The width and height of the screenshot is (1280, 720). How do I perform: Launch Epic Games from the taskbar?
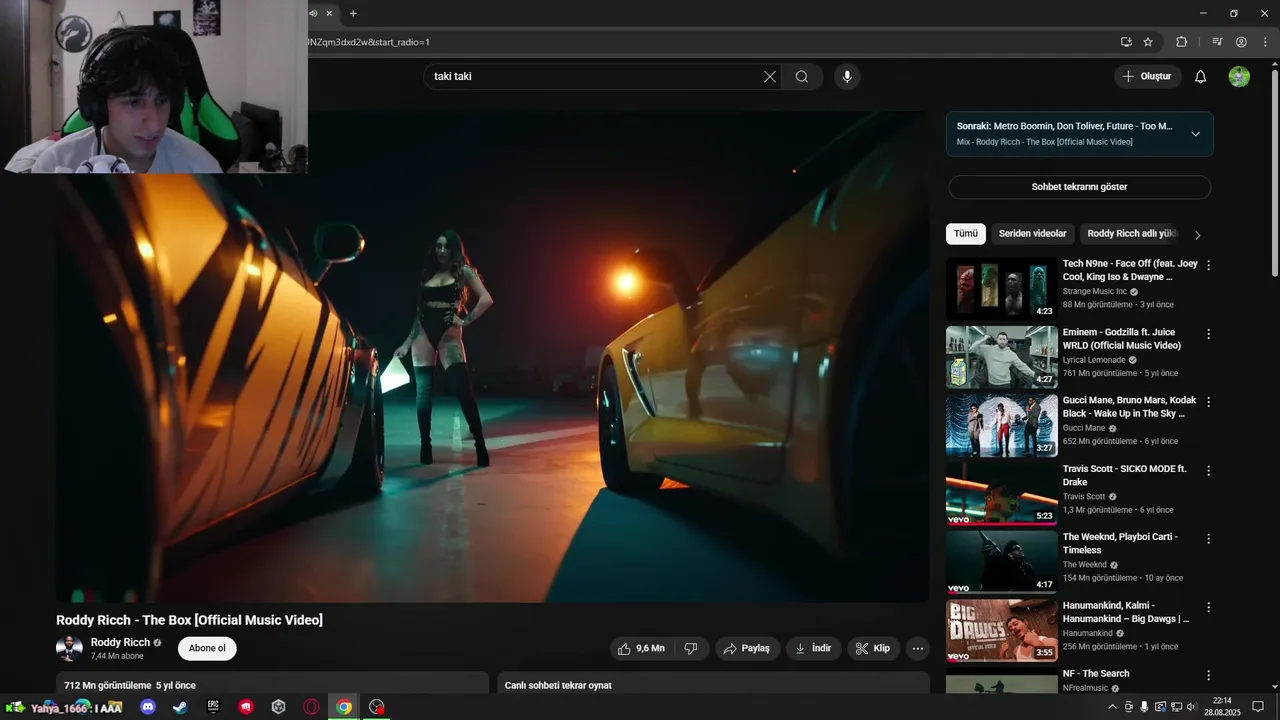(213, 707)
